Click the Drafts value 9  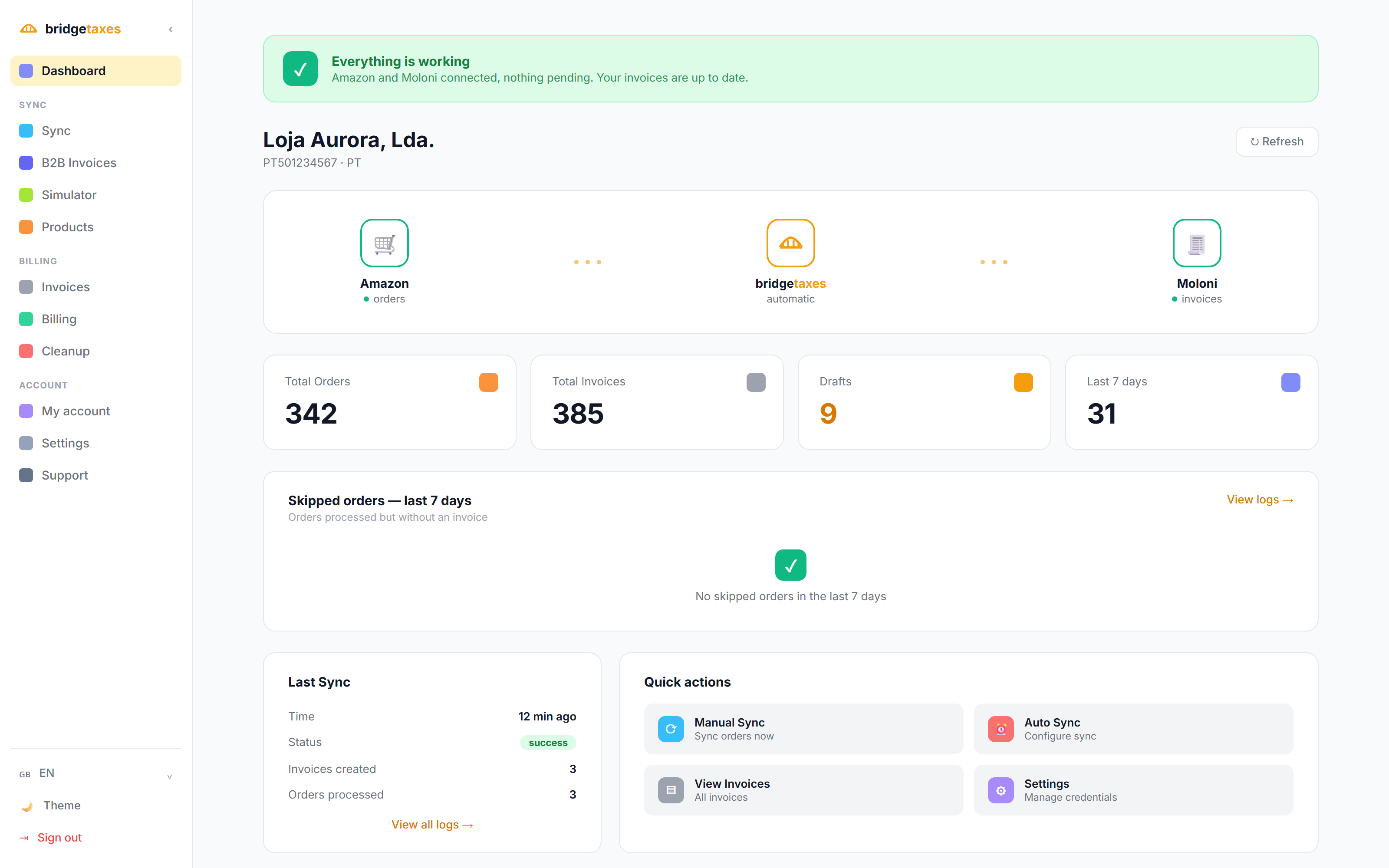pyautogui.click(x=828, y=414)
